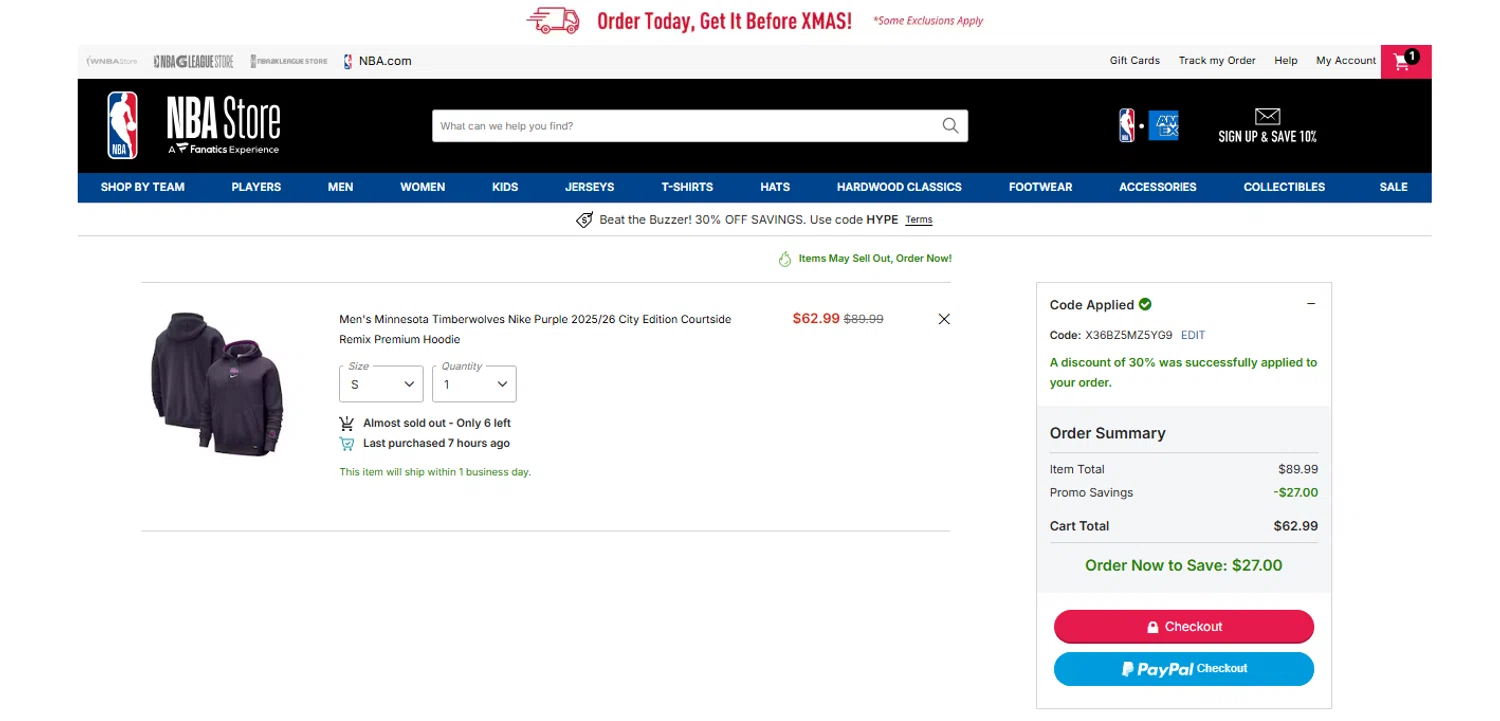Open the Hardwood Classics menu
Image resolution: width=1500 pixels, height=721 pixels.
pyautogui.click(x=899, y=187)
